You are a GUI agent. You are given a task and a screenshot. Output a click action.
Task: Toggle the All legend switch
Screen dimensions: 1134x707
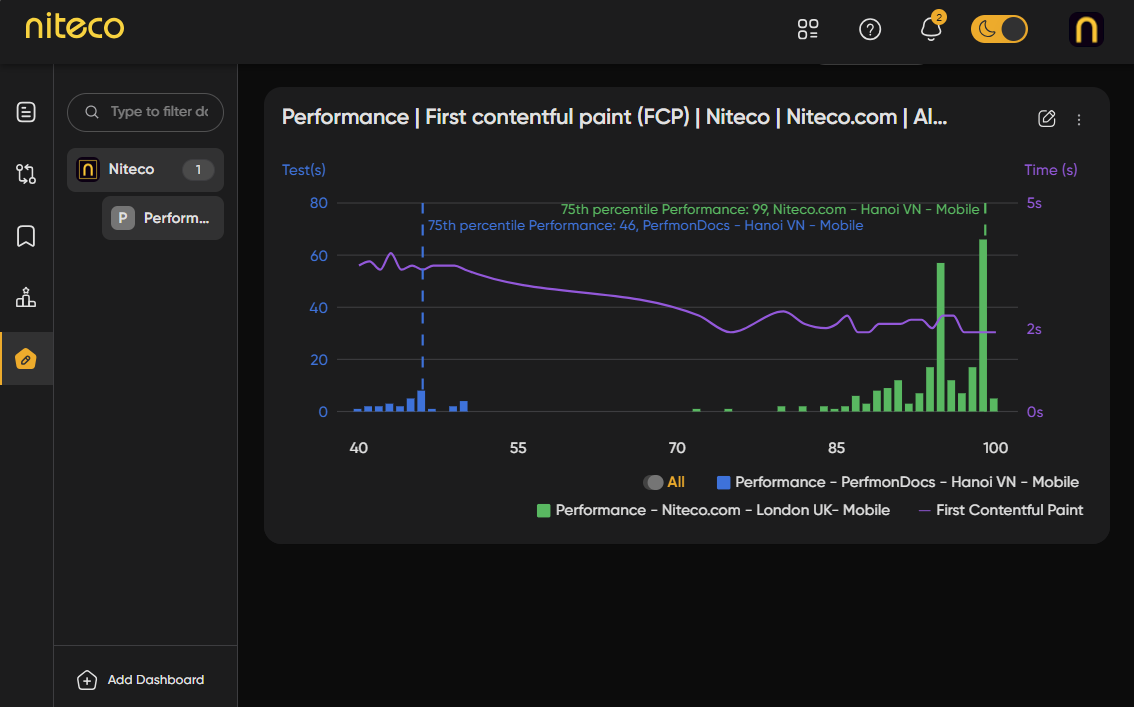(653, 482)
